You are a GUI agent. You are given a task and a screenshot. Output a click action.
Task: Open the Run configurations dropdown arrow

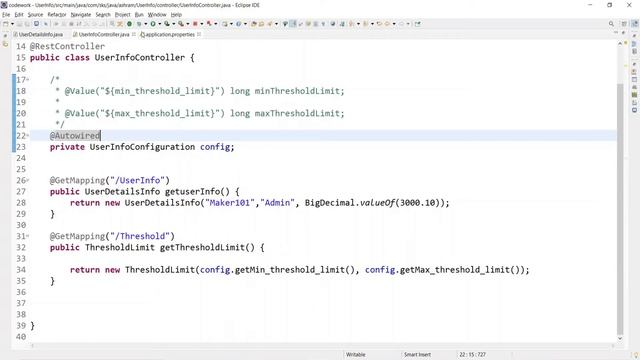[160, 24]
